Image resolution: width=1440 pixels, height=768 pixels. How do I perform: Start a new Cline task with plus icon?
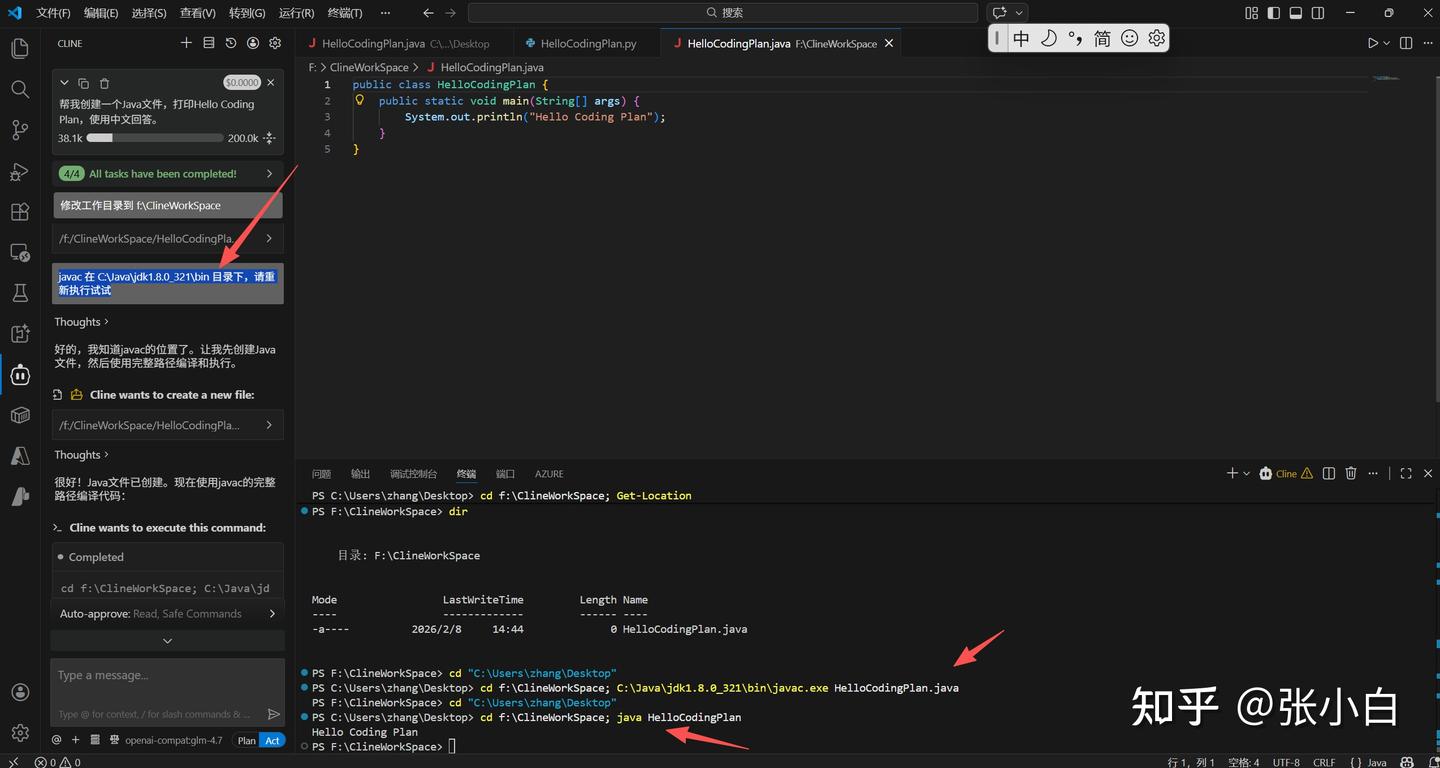(x=186, y=43)
